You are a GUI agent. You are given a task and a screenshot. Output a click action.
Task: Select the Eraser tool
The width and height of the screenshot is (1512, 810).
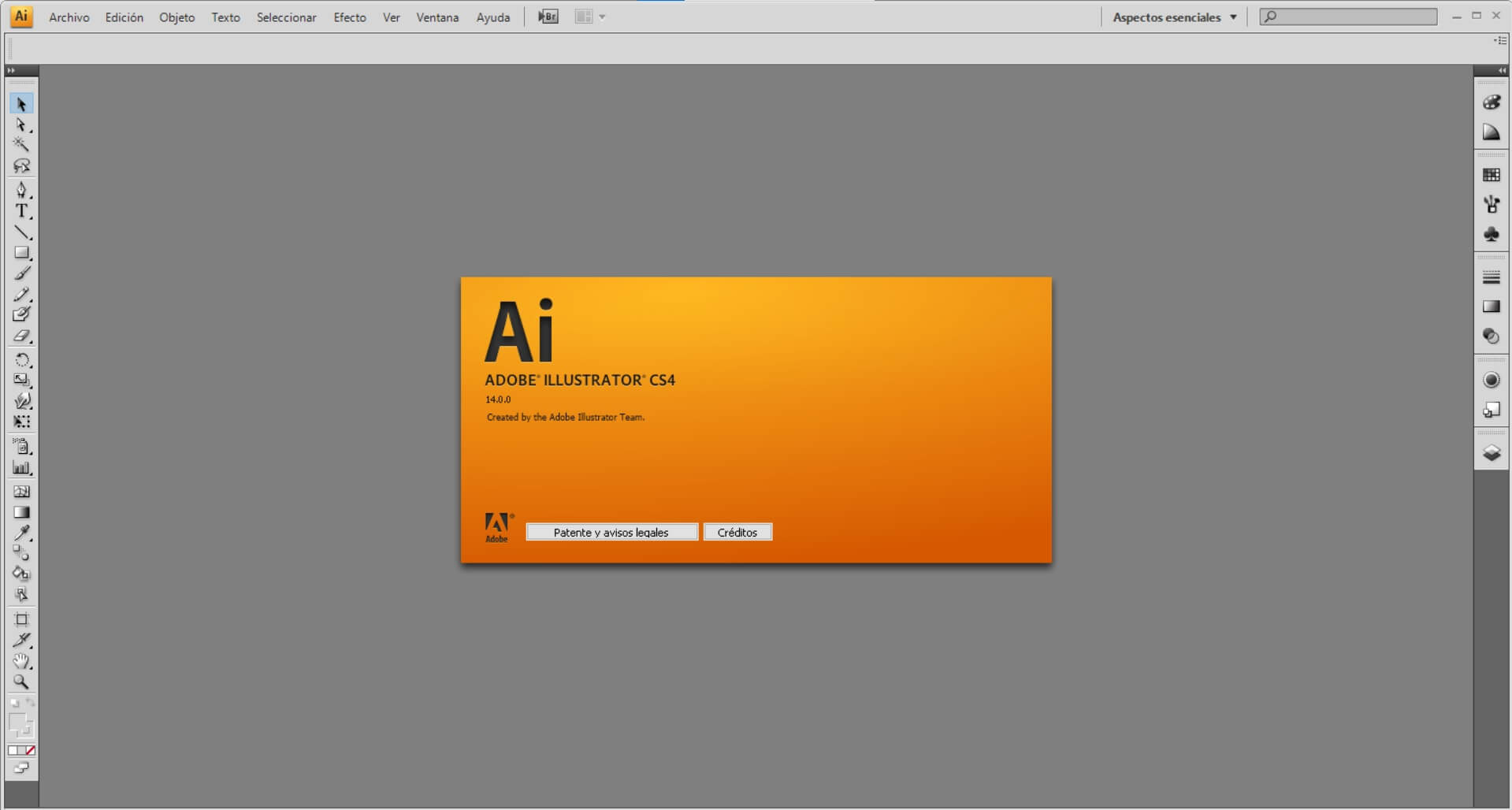click(21, 336)
